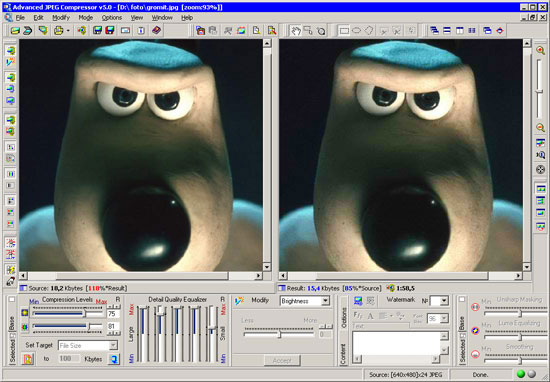Click the Accept button

coord(282,360)
